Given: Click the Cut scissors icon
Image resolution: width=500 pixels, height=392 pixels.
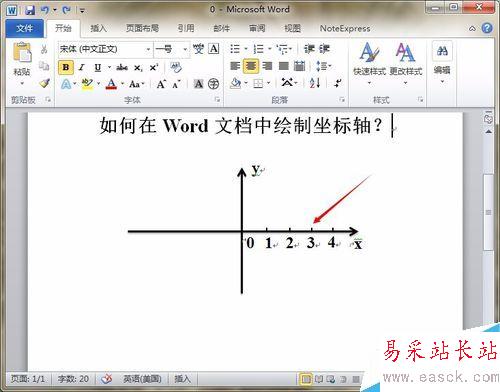Looking at the screenshot, I should point(44,50).
